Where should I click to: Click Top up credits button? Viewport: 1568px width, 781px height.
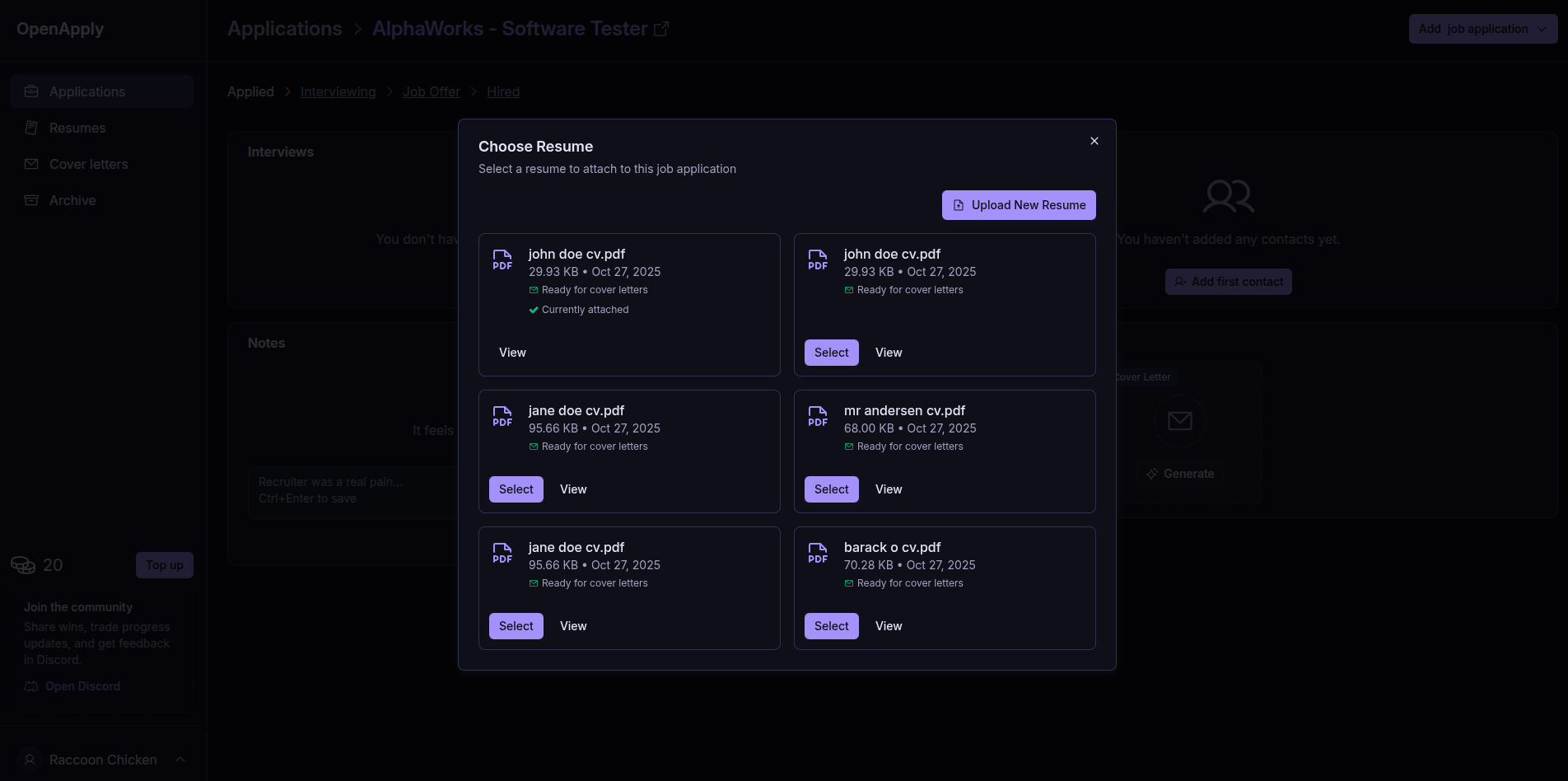(x=165, y=565)
